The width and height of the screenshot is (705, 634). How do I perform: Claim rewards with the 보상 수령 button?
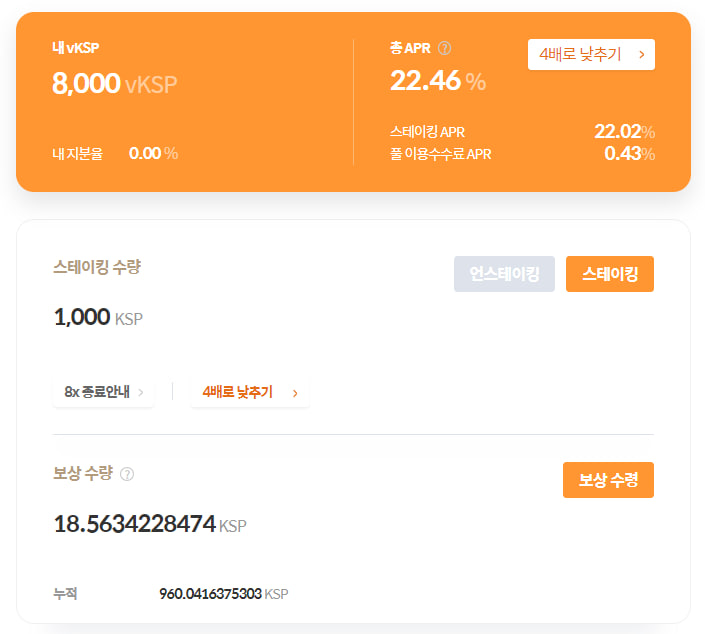click(608, 480)
